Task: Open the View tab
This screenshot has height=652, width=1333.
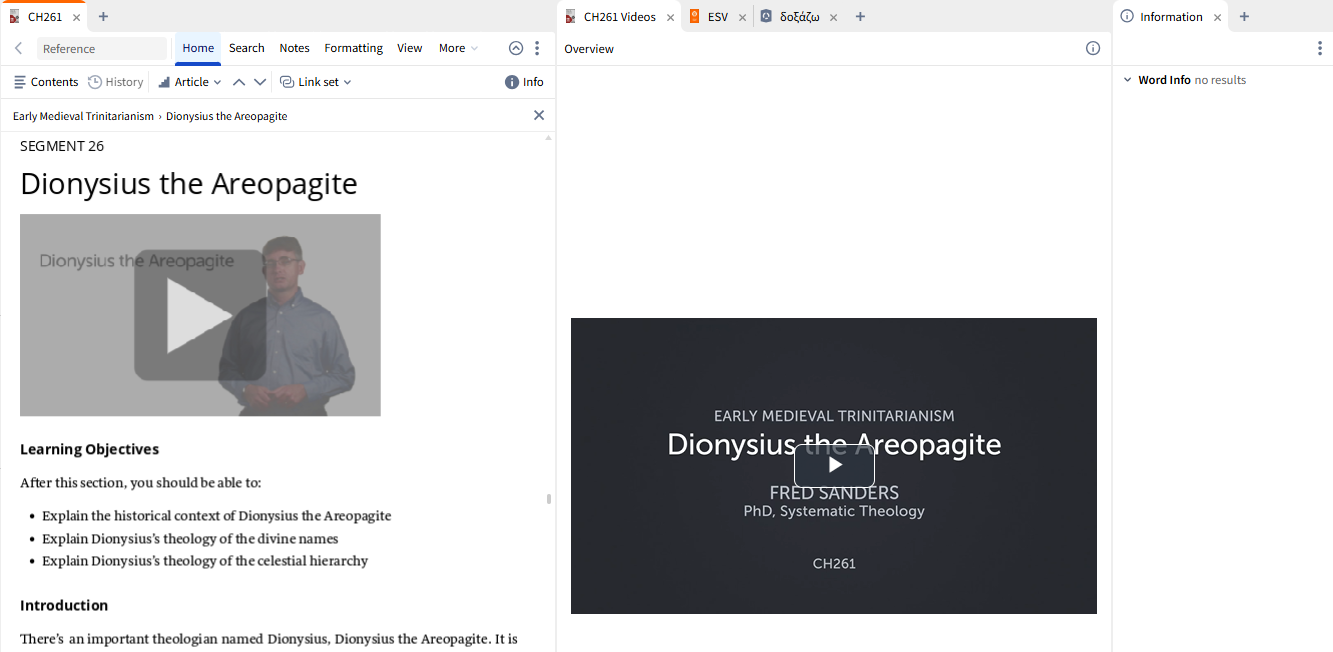Action: click(x=409, y=48)
